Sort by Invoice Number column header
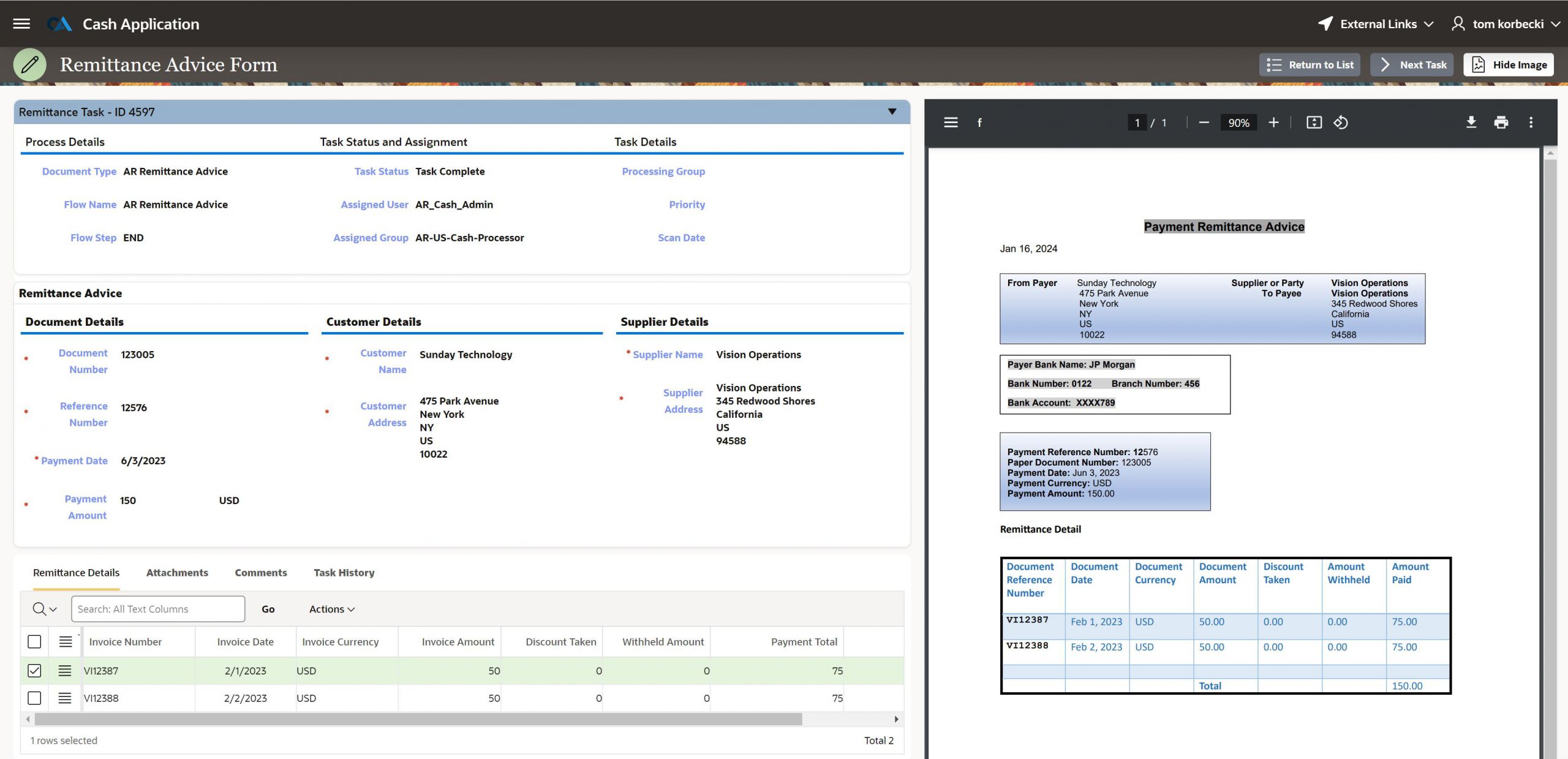The width and height of the screenshot is (1568, 759). [x=126, y=642]
